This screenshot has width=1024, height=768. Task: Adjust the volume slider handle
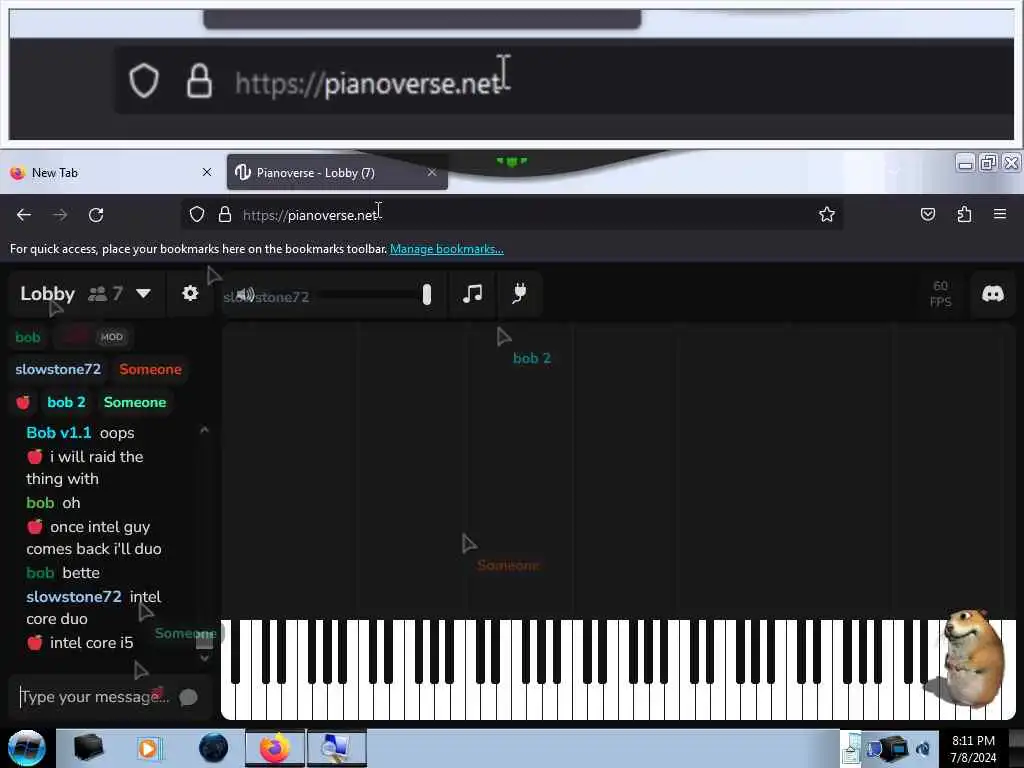coord(426,295)
